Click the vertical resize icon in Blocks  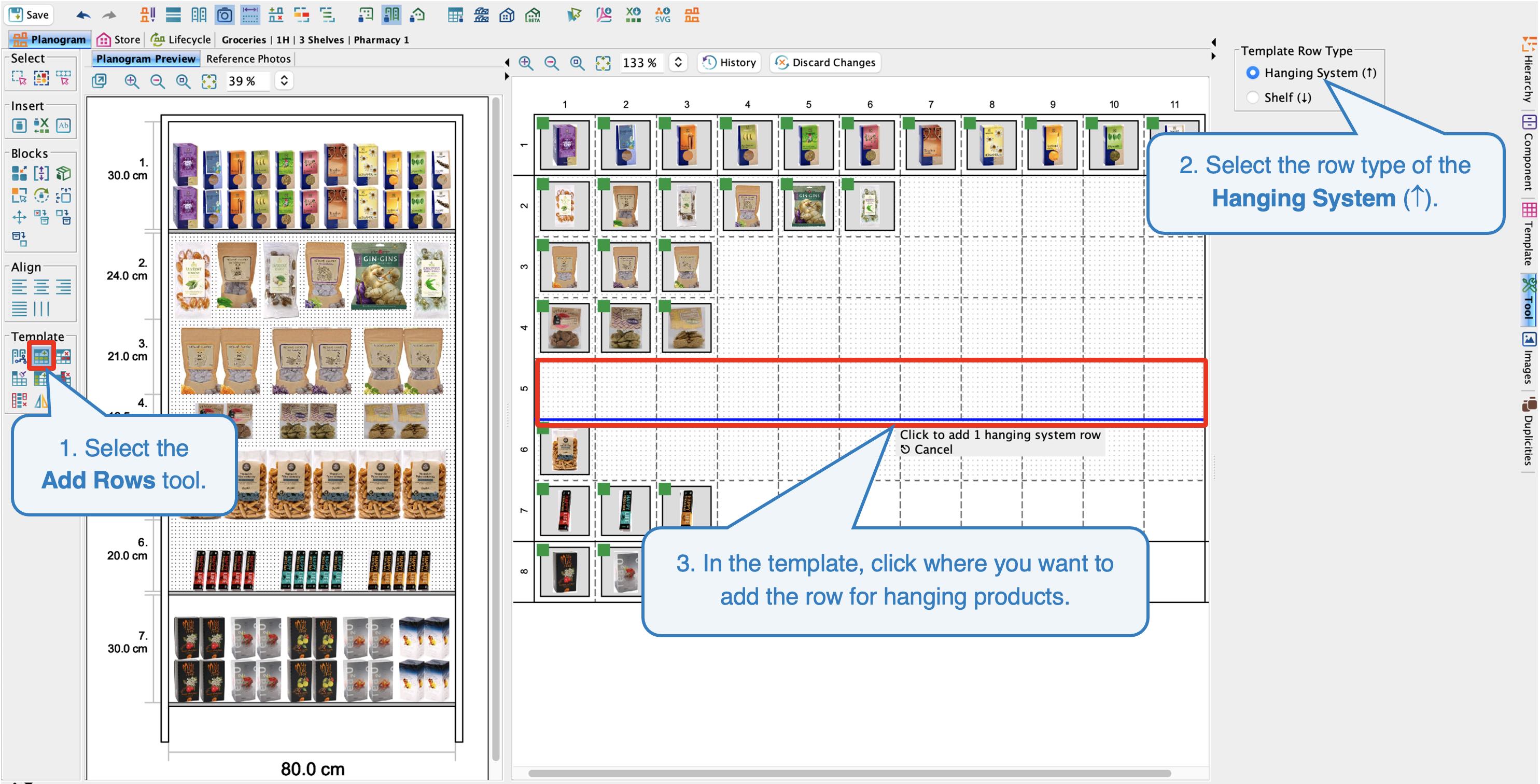coord(41,173)
